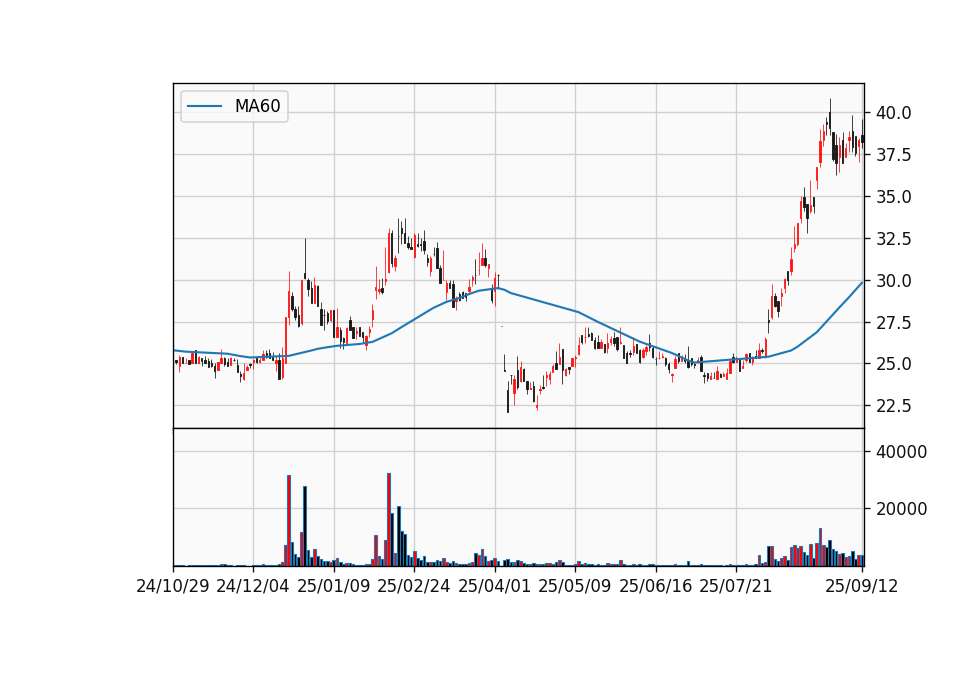
Task: Click the 20000 volume axis label
Action: 901,509
